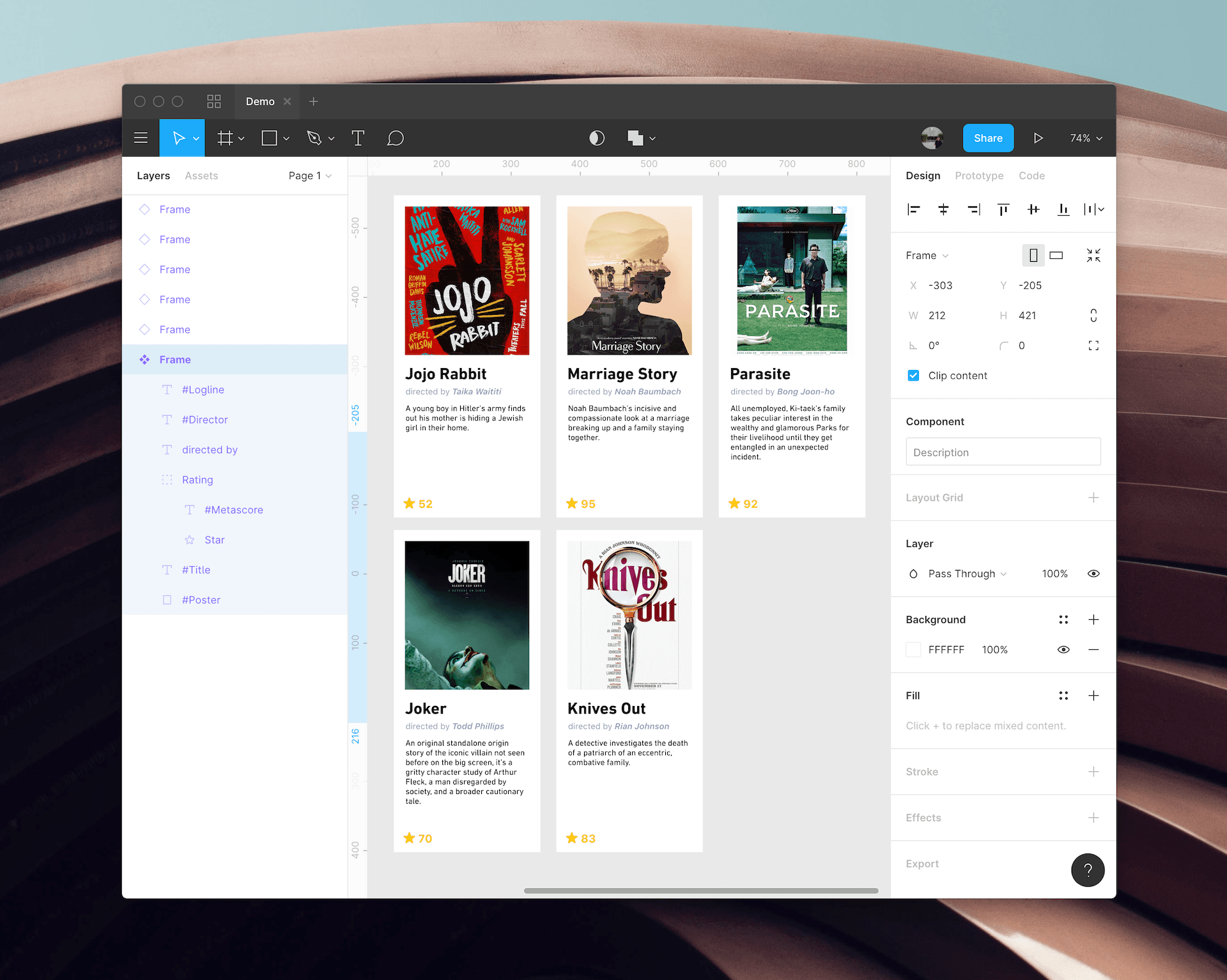The height and width of the screenshot is (980, 1227).
Task: Click the white background color swatch
Action: pyautogui.click(x=913, y=650)
